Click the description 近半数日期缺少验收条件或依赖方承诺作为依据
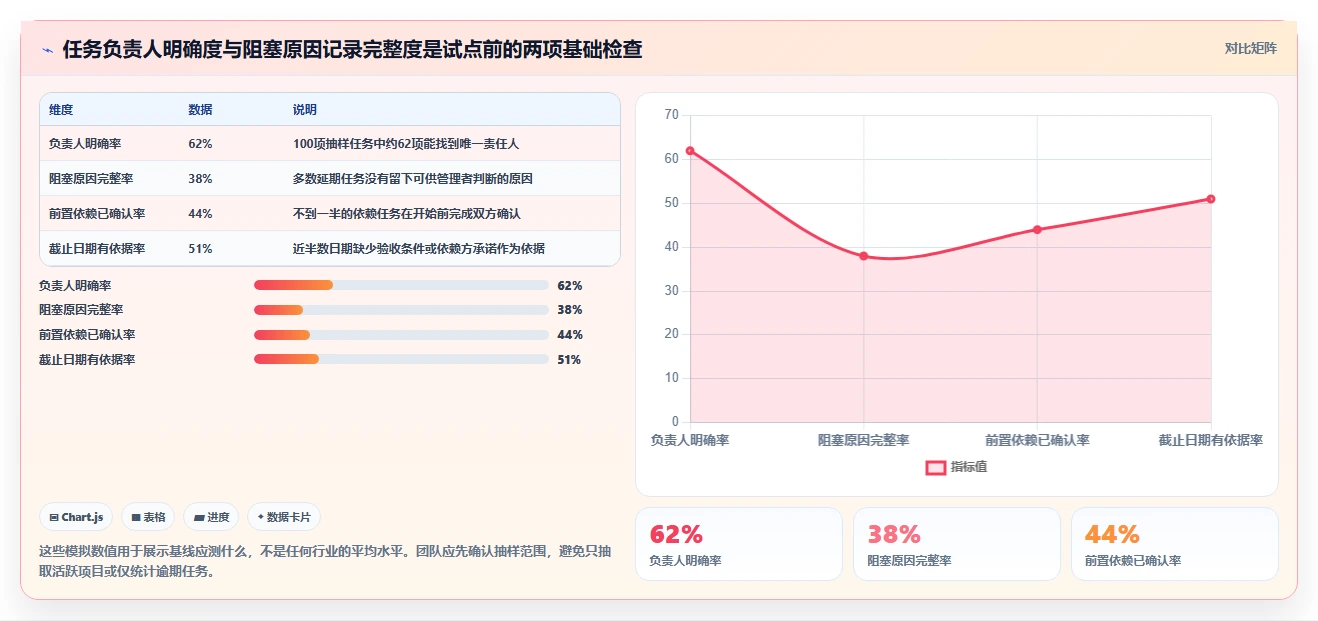Image resolution: width=1318 pixels, height=621 pixels. pos(418,249)
